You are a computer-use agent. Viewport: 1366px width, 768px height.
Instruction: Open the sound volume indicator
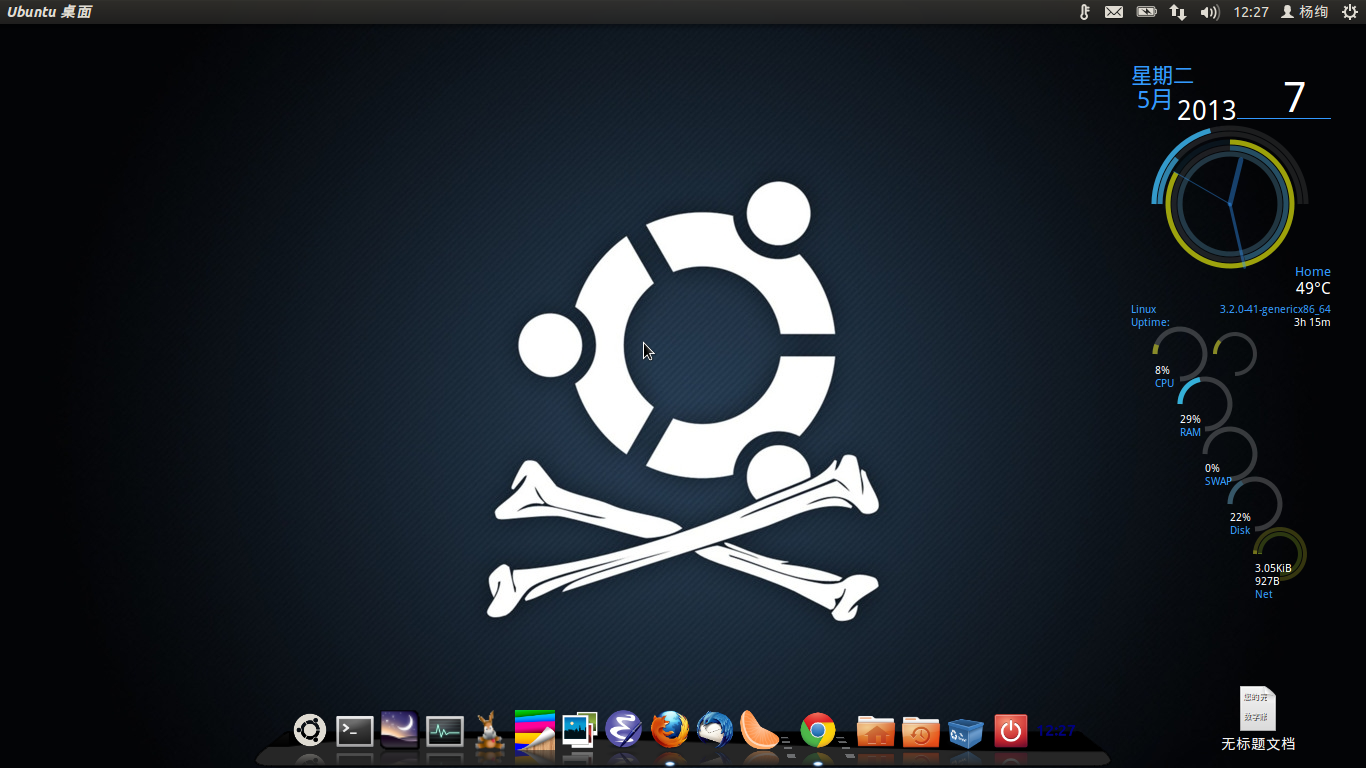click(x=1210, y=12)
